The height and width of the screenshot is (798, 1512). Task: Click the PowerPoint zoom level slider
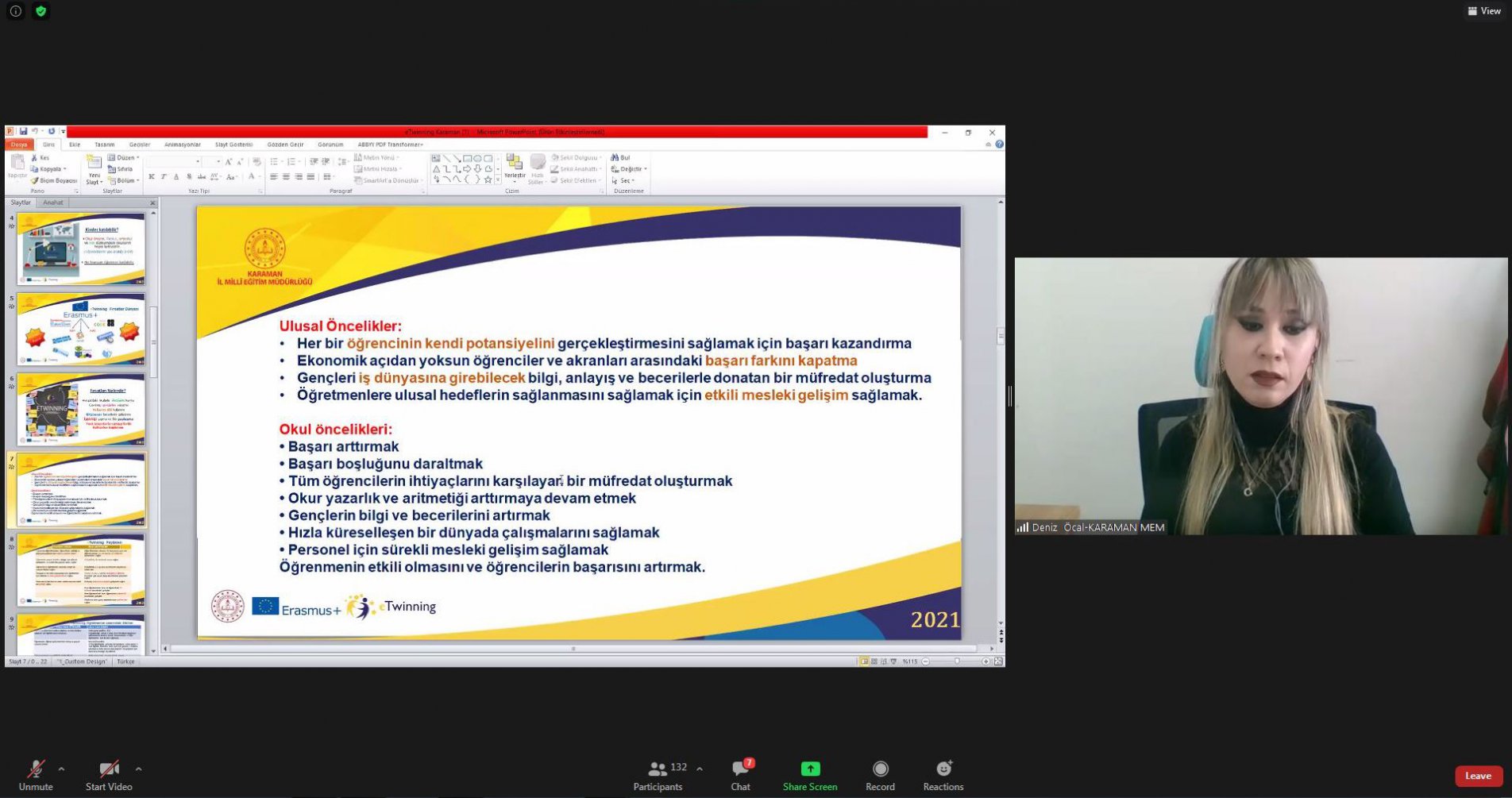[x=956, y=661]
